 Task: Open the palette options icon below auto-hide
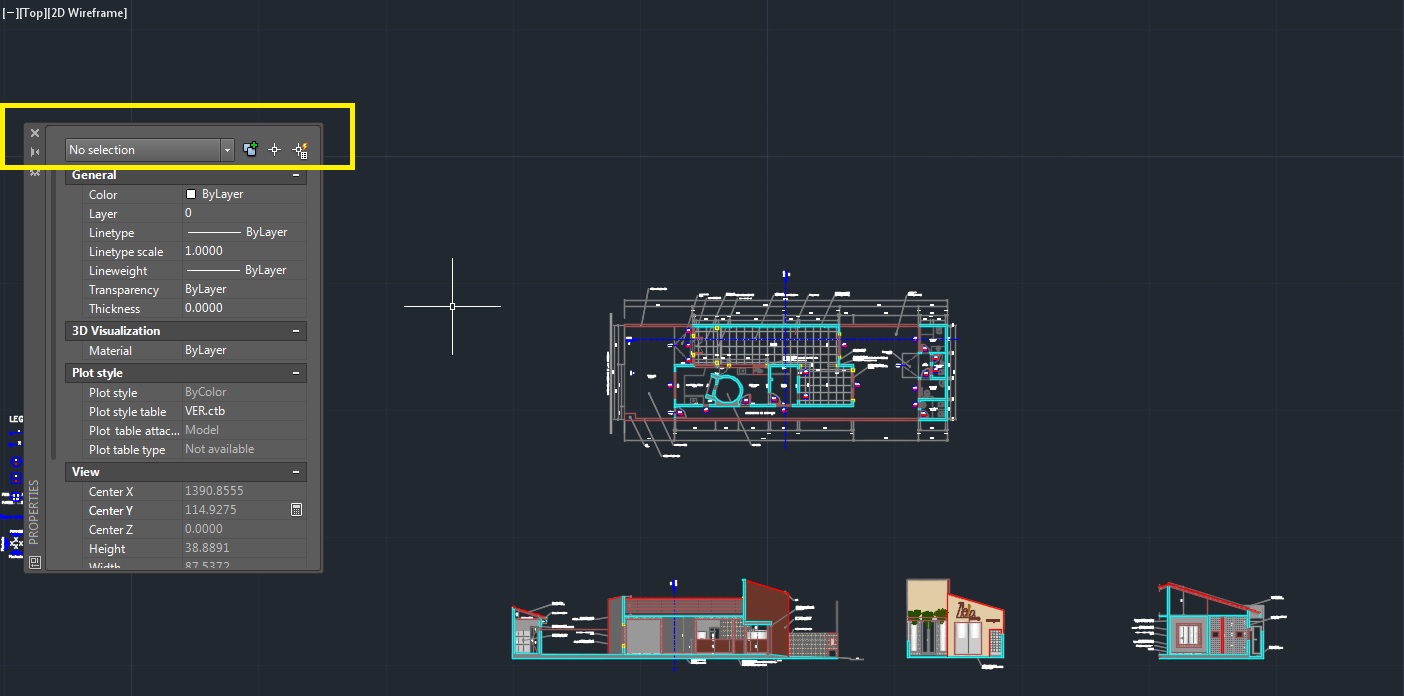(35, 172)
